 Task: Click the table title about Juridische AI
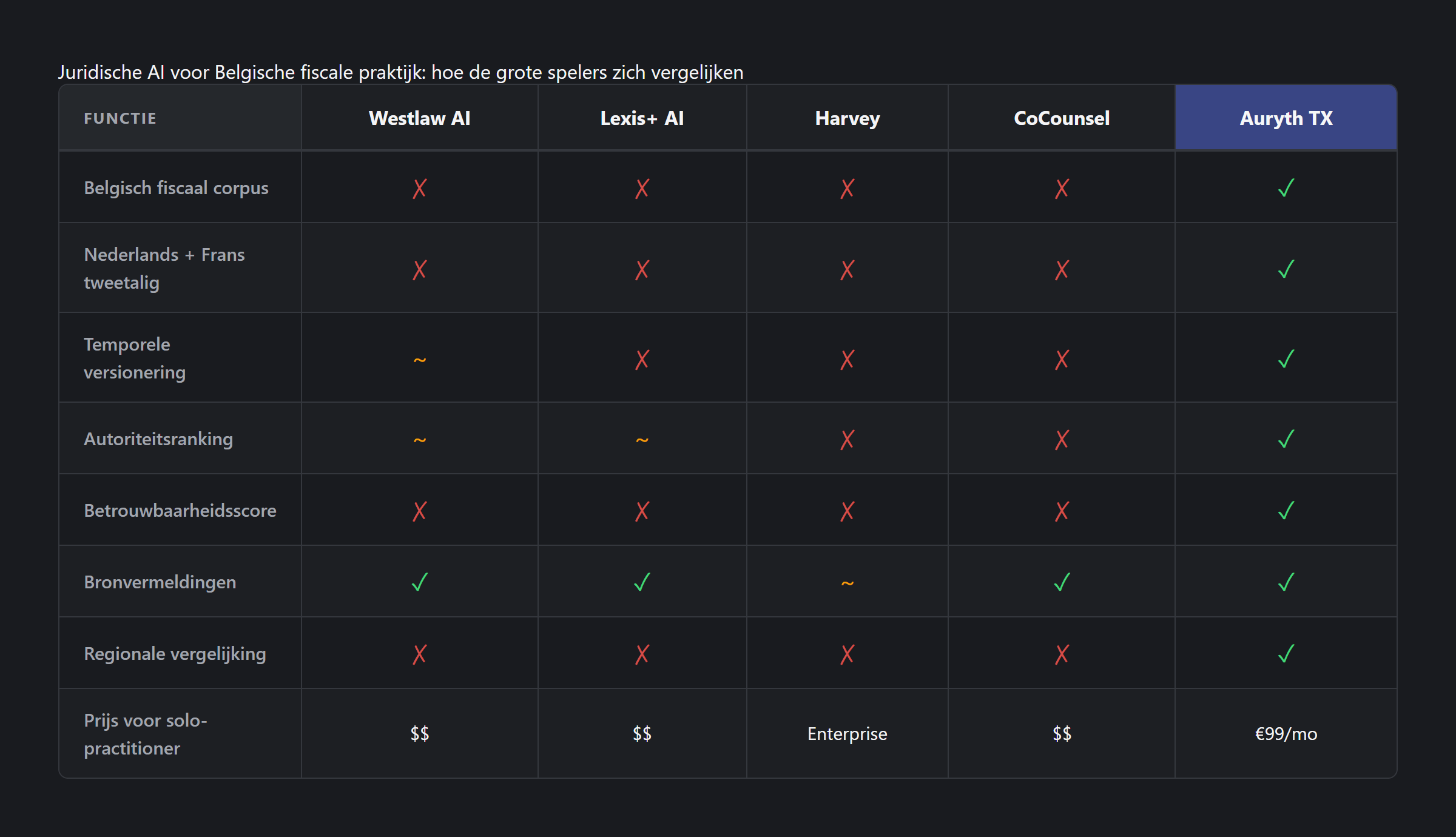[400, 72]
